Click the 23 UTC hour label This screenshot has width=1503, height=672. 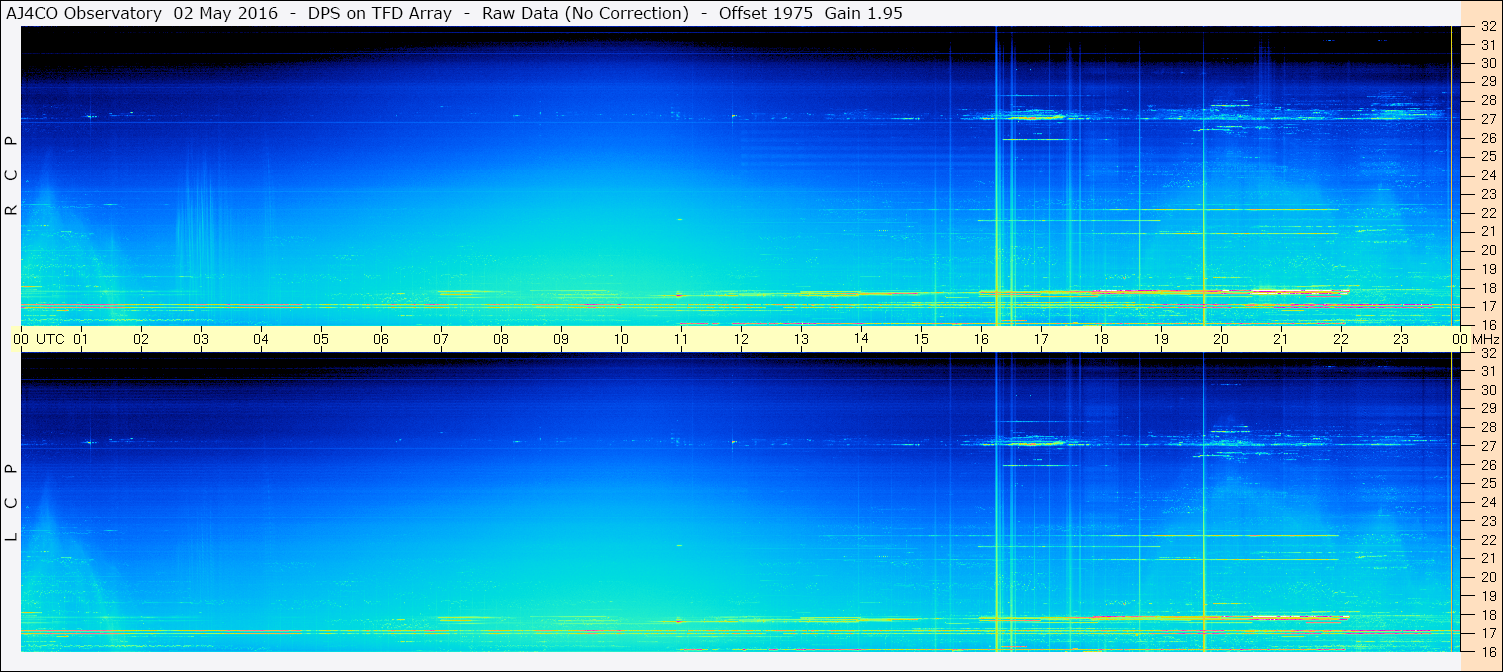pos(1401,339)
